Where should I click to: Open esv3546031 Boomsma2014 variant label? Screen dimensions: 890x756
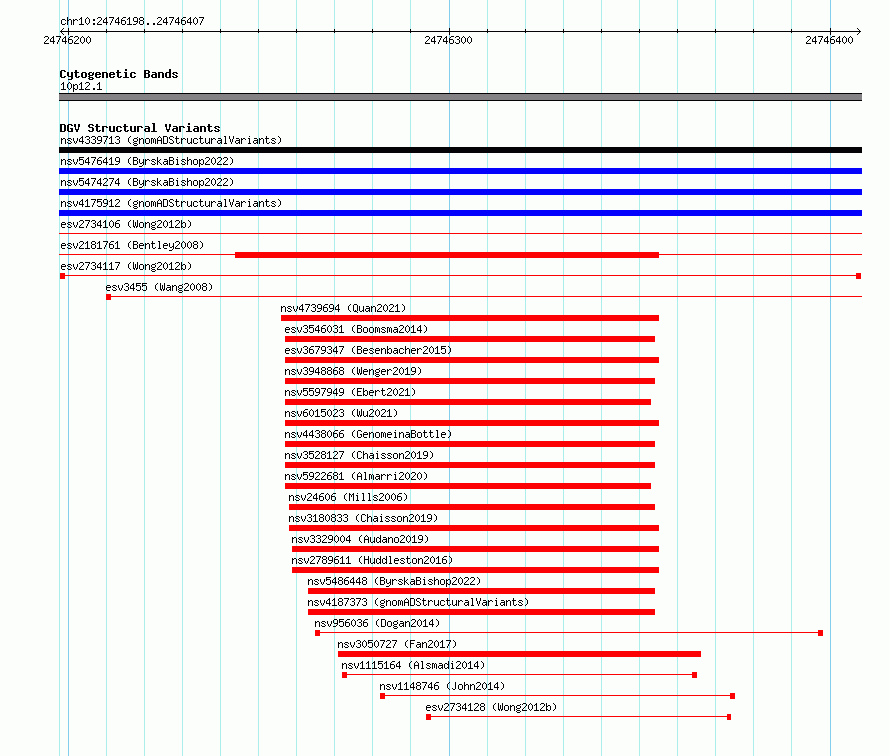(356, 329)
